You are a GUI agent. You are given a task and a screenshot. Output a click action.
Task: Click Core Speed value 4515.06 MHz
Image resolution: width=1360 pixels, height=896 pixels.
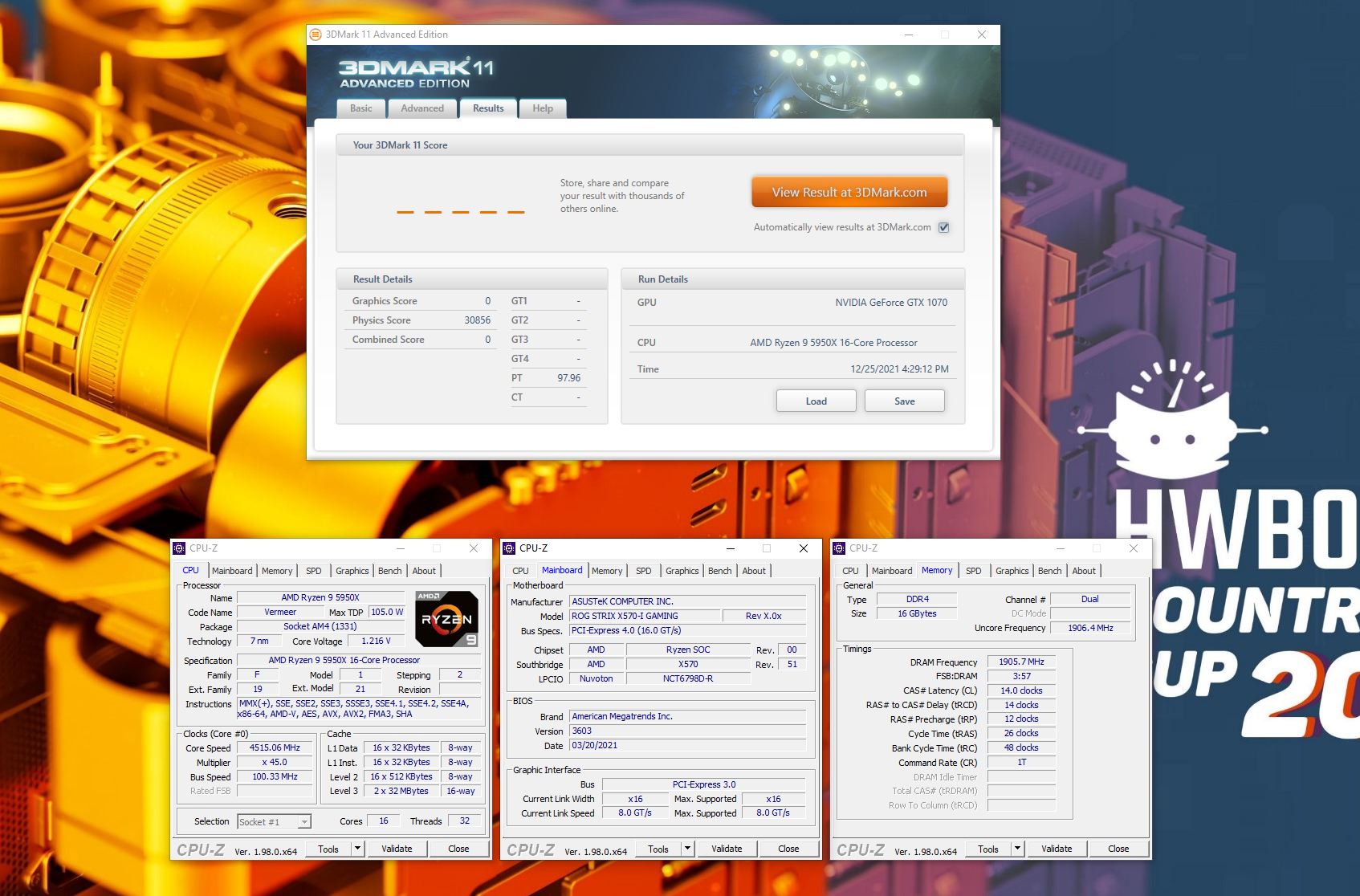click(275, 747)
